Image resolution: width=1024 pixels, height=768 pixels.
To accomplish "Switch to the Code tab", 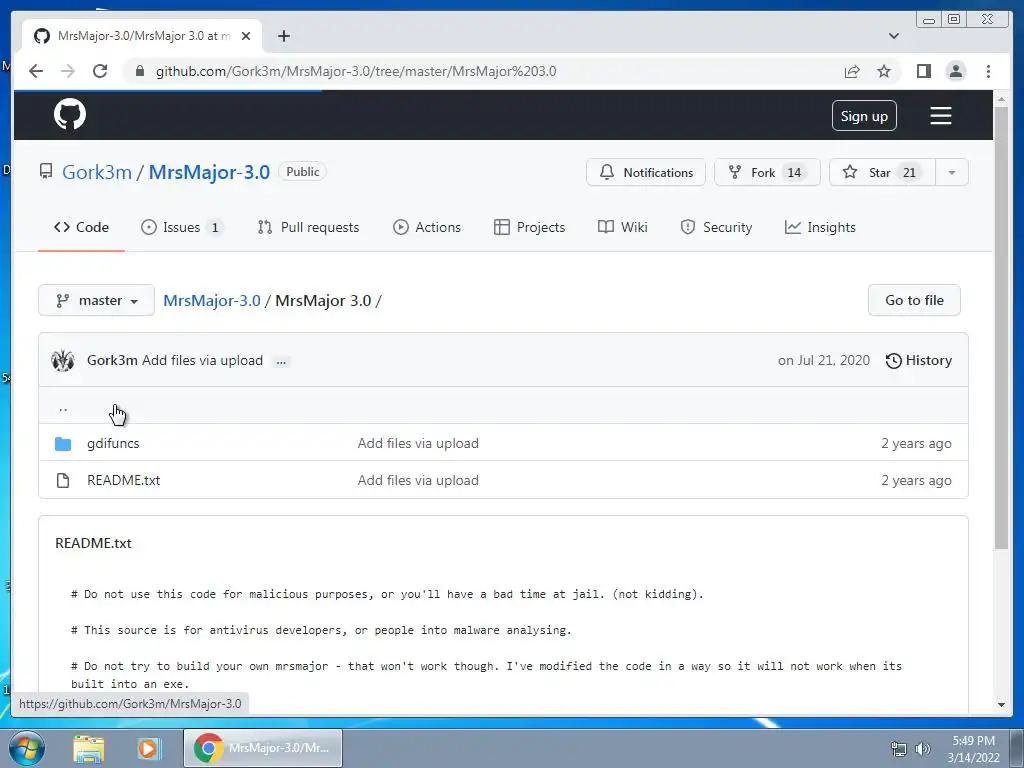I will point(81,227).
